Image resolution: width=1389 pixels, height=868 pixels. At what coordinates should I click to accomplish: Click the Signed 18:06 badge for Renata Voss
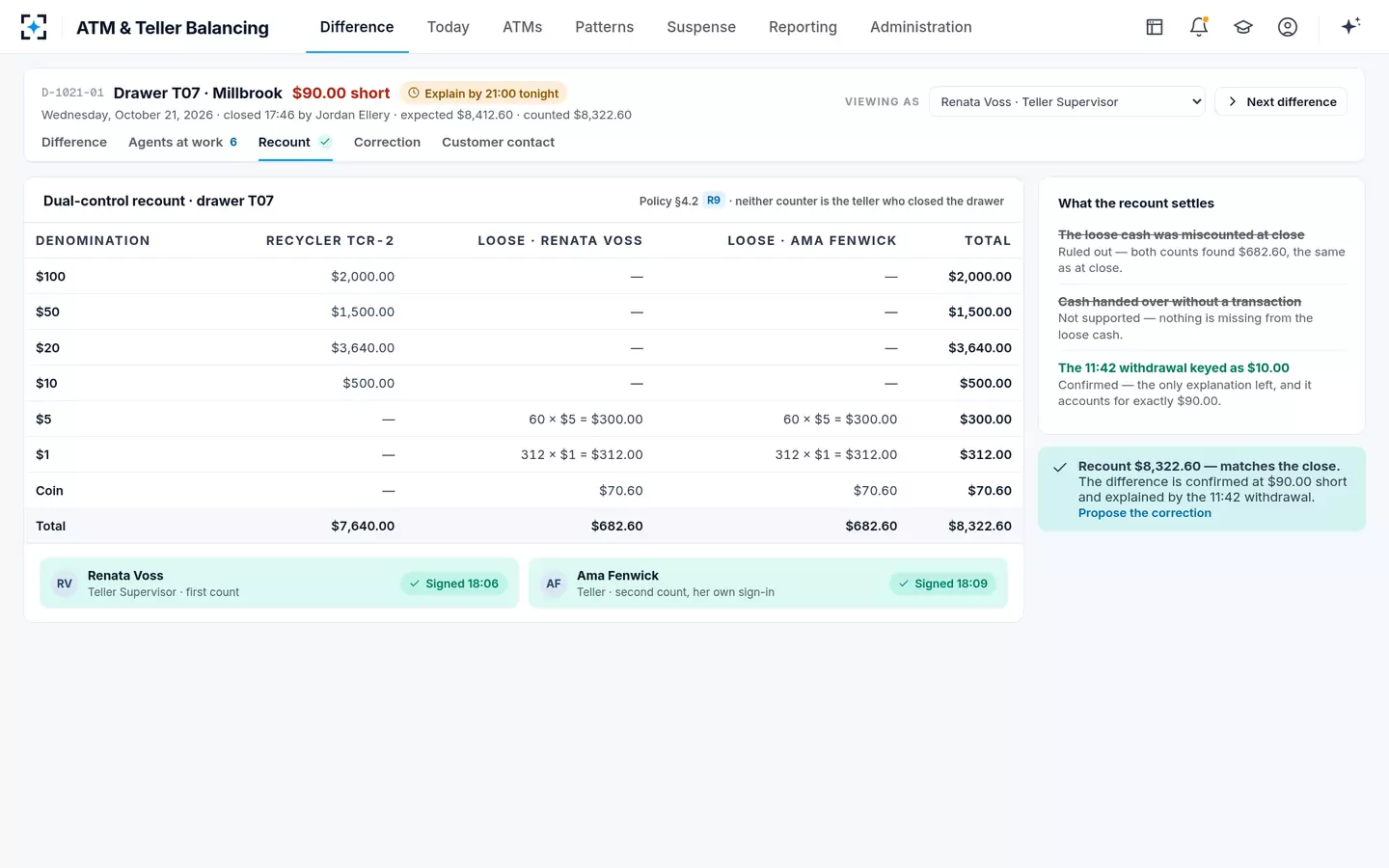point(453,583)
